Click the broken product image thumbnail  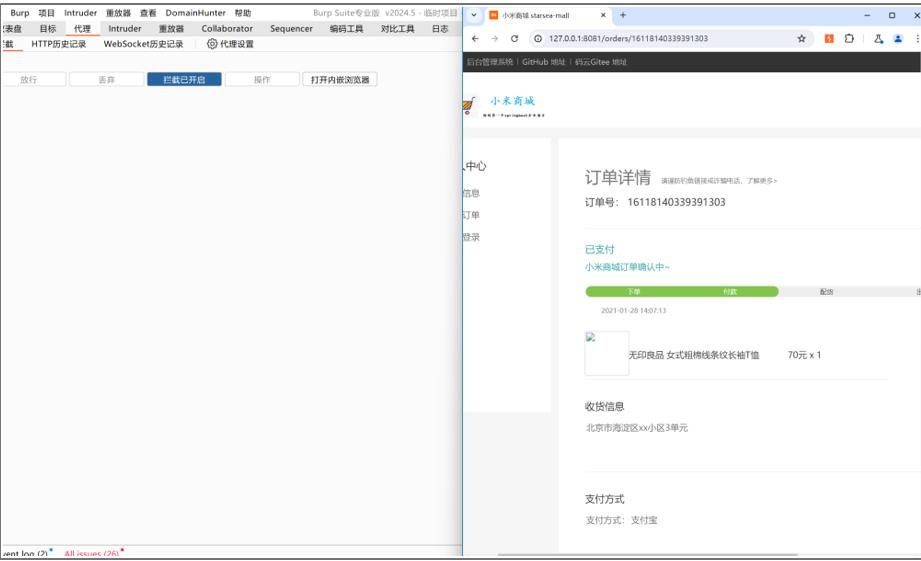pos(606,354)
